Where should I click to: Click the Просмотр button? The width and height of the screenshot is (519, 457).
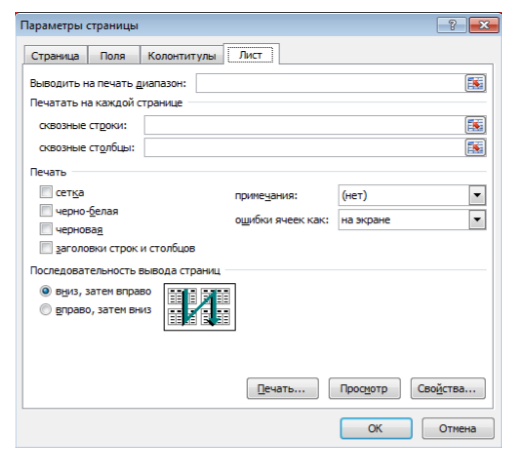(x=364, y=388)
